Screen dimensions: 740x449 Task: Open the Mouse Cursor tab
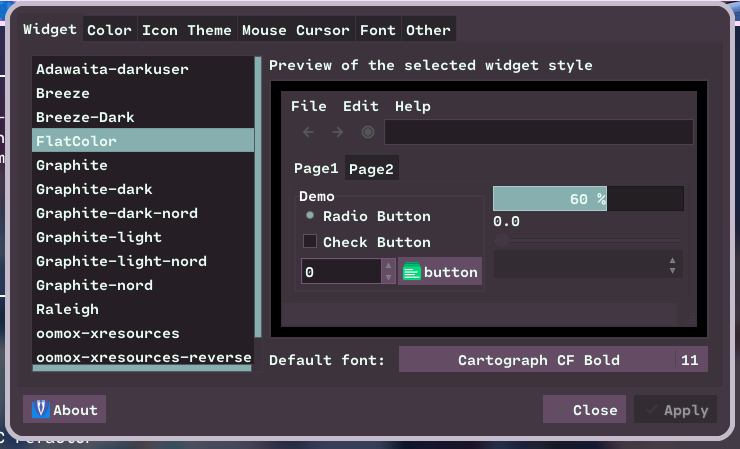point(296,30)
